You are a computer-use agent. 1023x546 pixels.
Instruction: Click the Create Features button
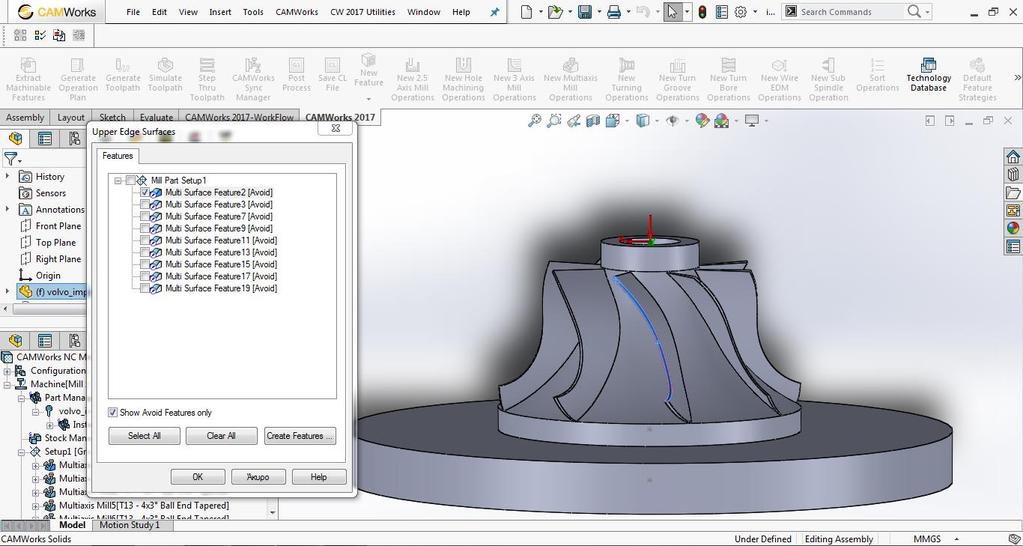coord(300,436)
